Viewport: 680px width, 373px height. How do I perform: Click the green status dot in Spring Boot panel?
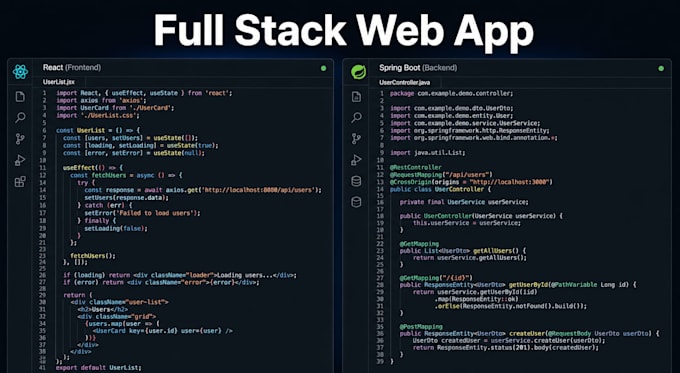tap(661, 69)
